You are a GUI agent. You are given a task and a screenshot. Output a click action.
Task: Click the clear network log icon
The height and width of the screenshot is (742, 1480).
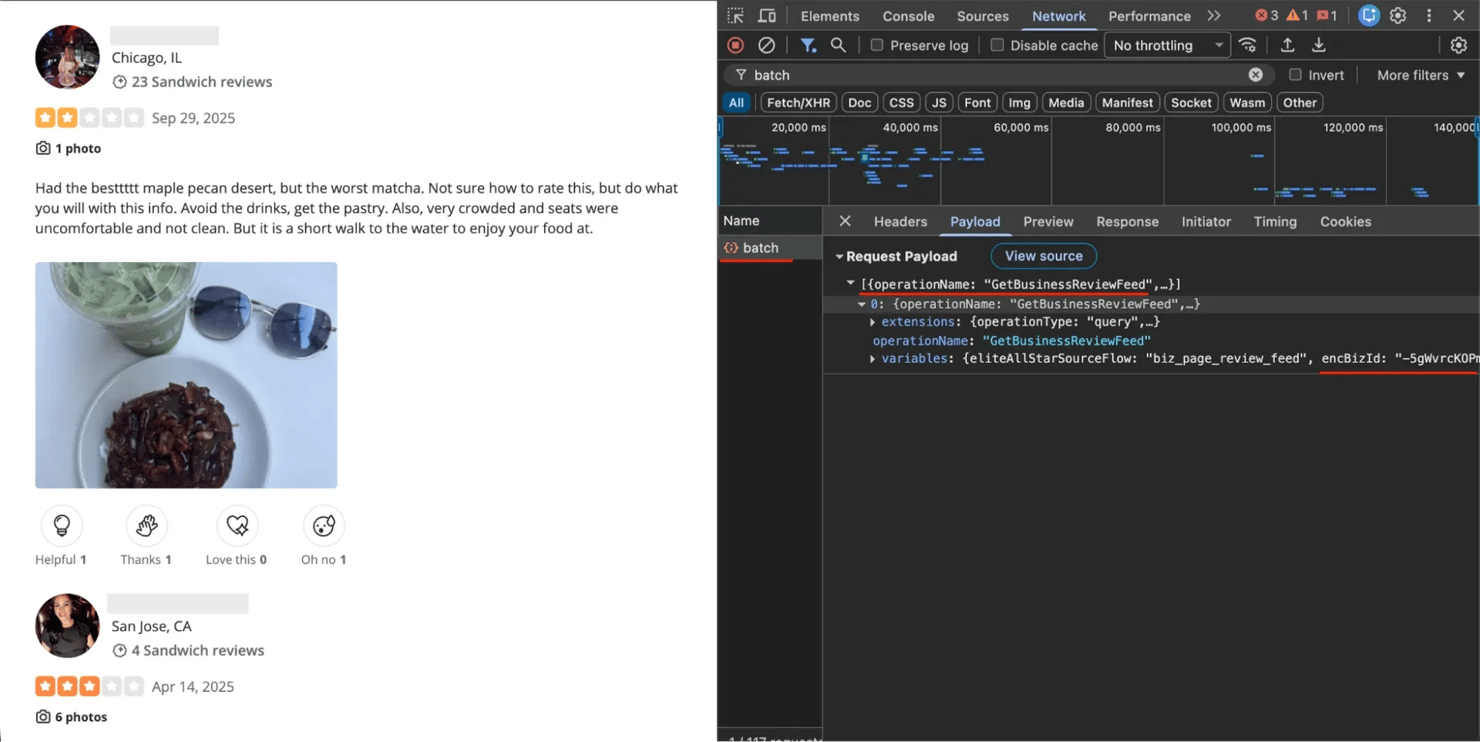[x=766, y=45]
